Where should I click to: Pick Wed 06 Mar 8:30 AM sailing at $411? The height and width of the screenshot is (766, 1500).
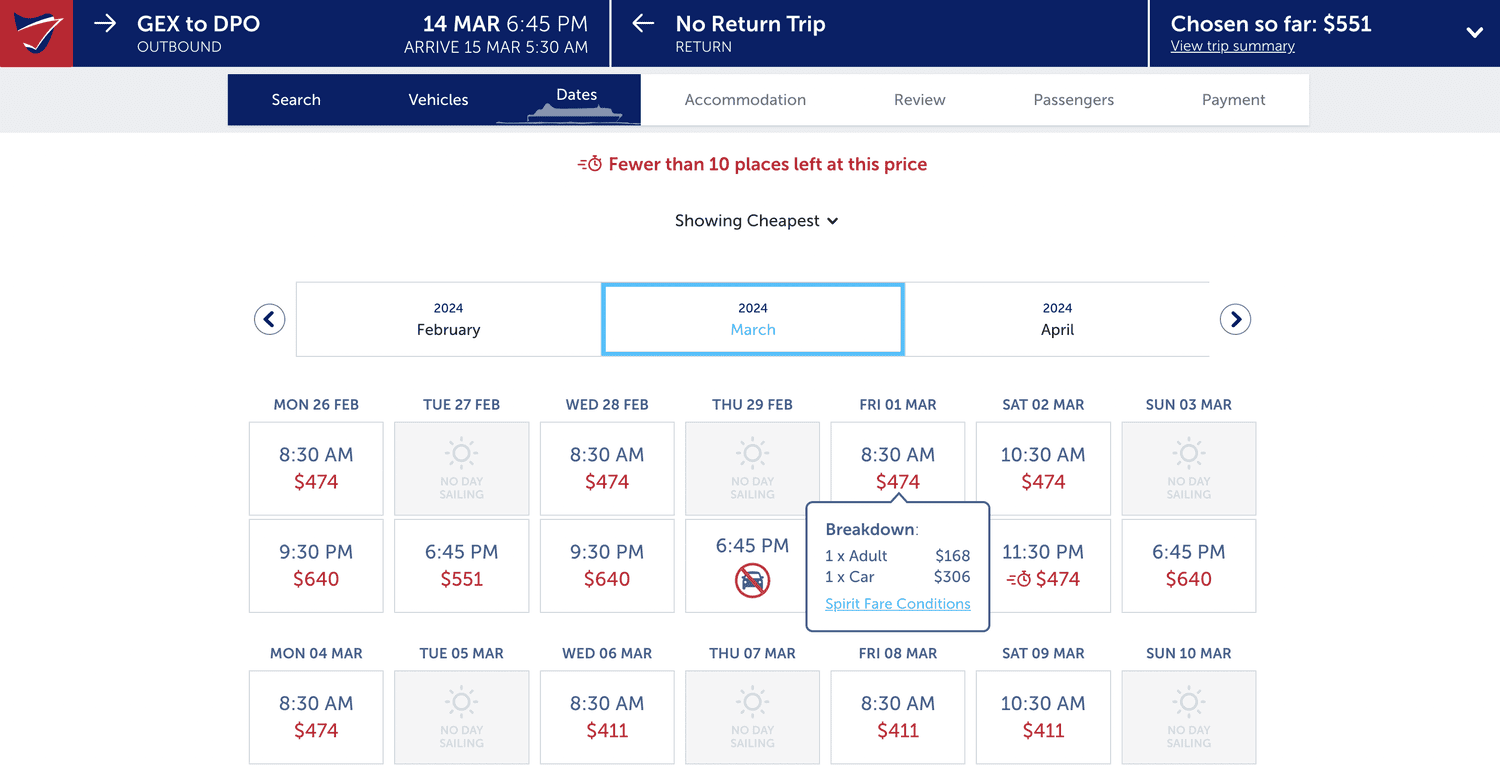607,717
